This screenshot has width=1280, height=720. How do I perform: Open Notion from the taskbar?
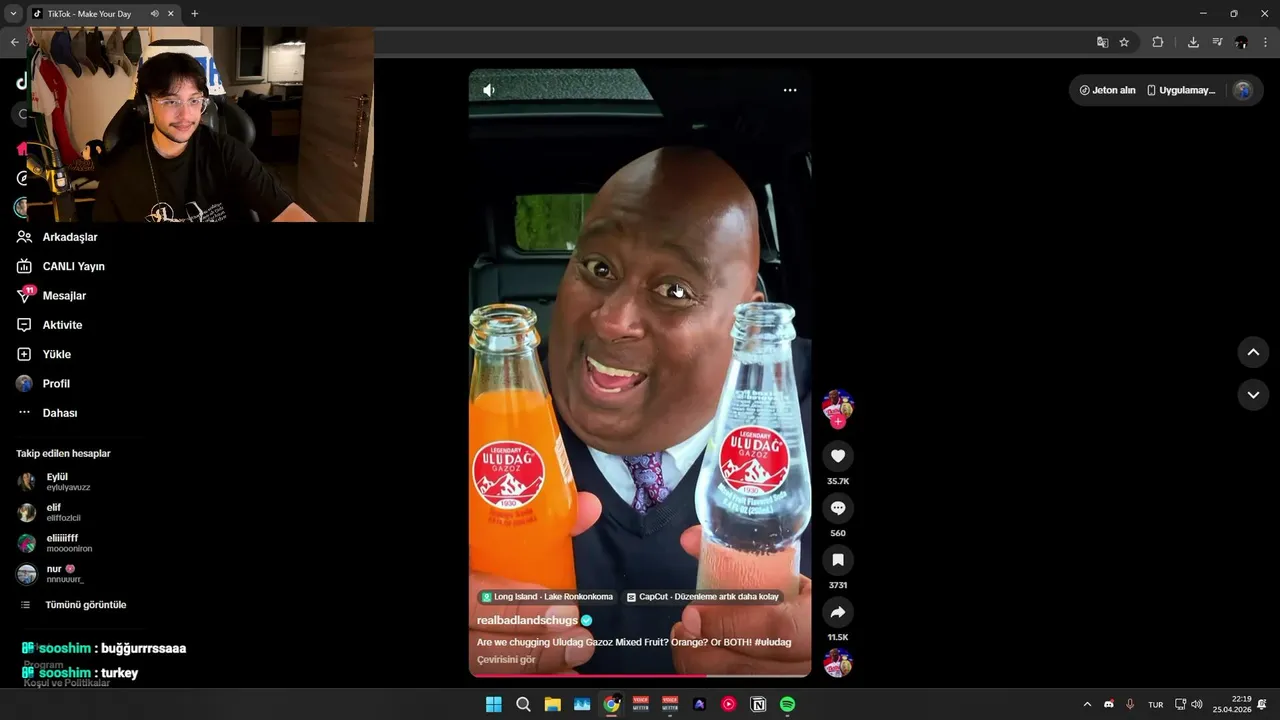coord(758,704)
